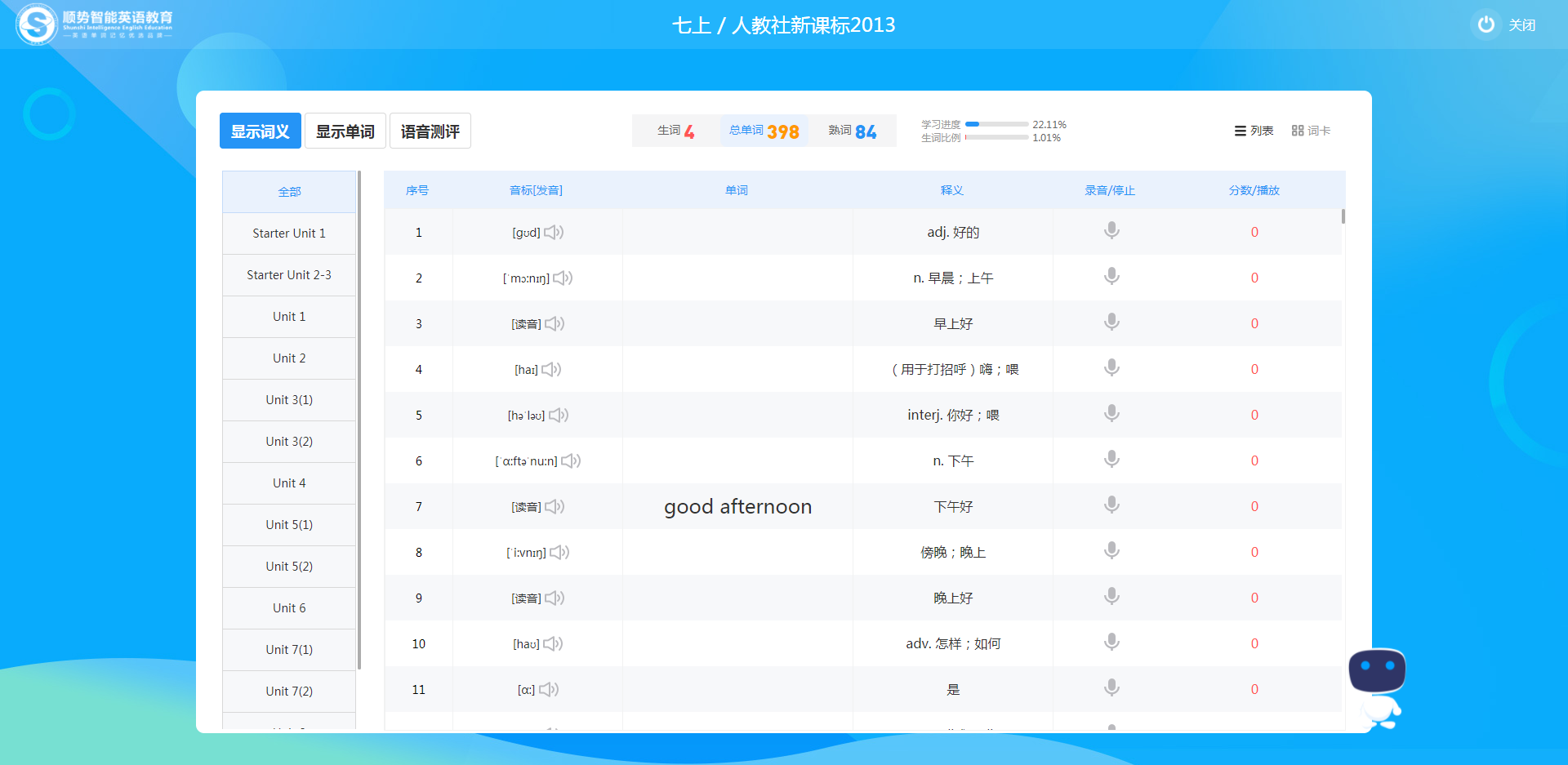Play speaker icon in row 9
Image resolution: width=1568 pixels, height=765 pixels.
[555, 598]
